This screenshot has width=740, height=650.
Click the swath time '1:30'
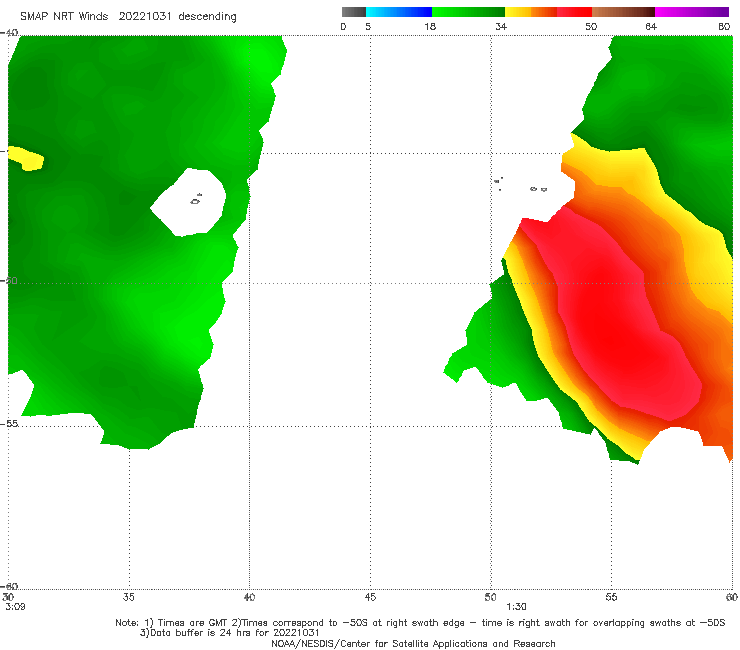coord(516,607)
